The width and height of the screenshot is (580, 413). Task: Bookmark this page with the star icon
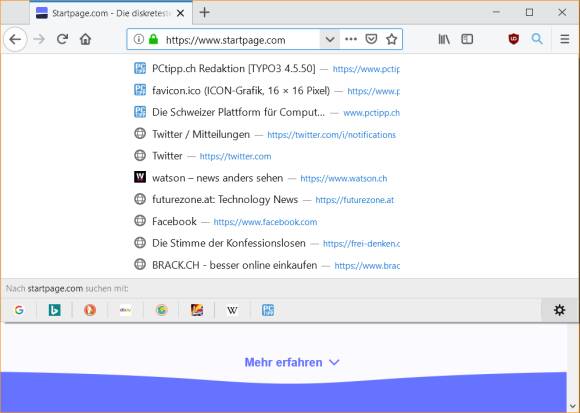click(x=391, y=39)
